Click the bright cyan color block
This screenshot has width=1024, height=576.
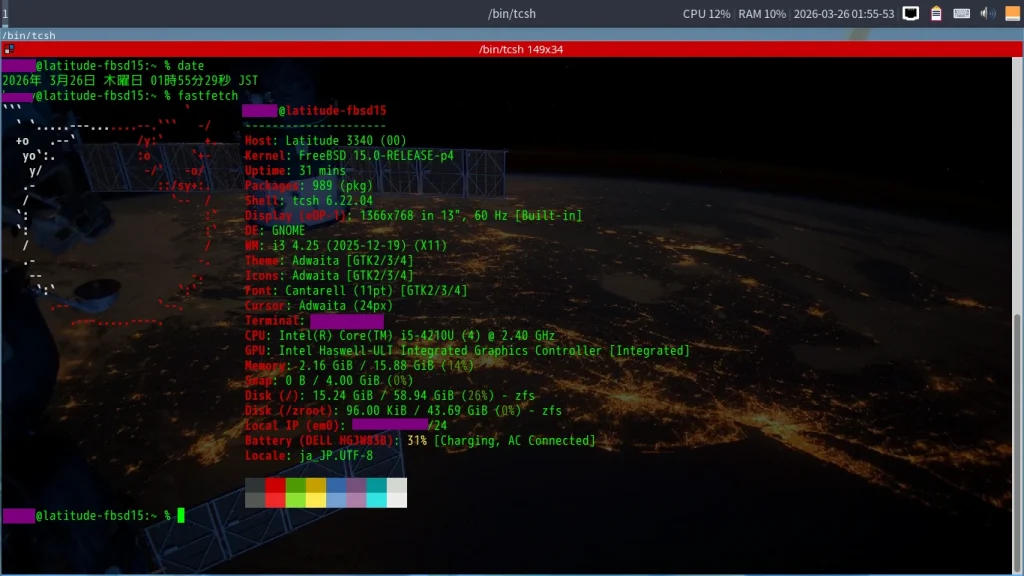(x=376, y=500)
